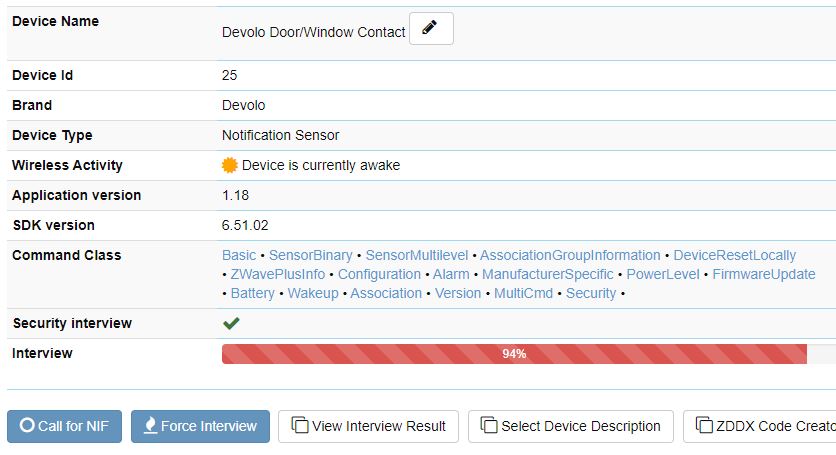Click the Interview row label
The image size is (836, 455).
tap(42, 353)
